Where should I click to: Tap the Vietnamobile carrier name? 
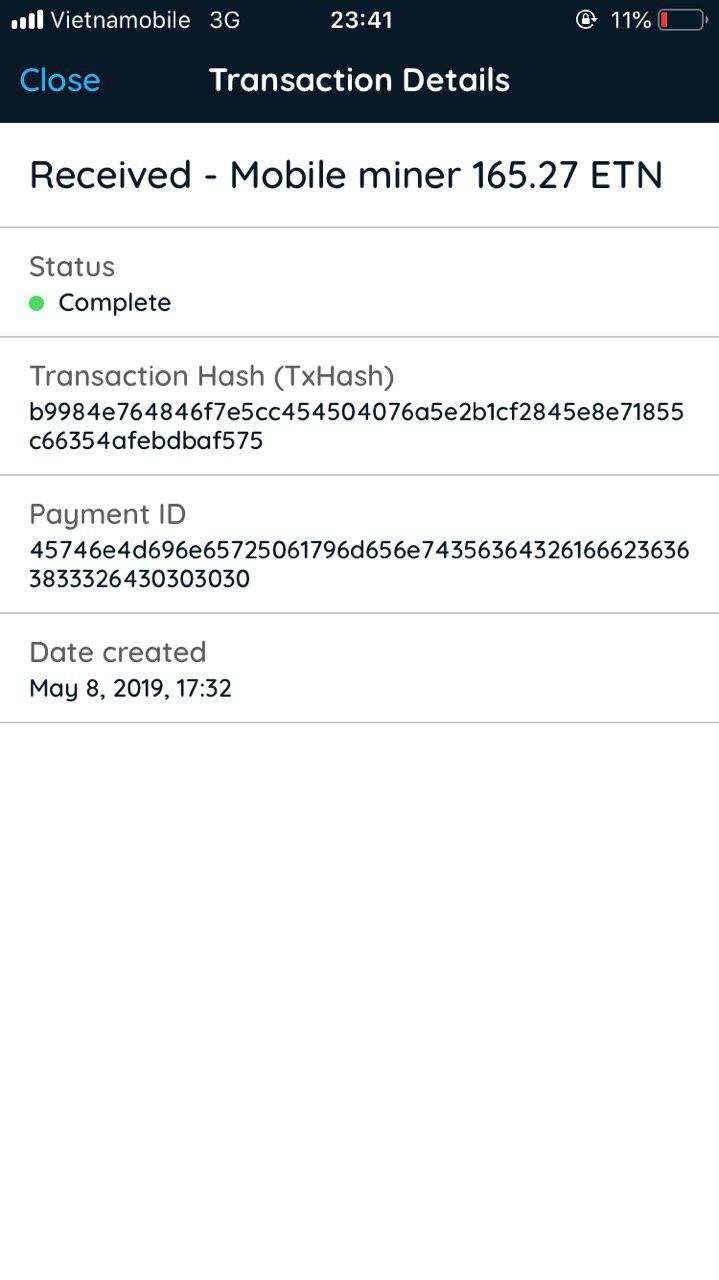[x=120, y=20]
